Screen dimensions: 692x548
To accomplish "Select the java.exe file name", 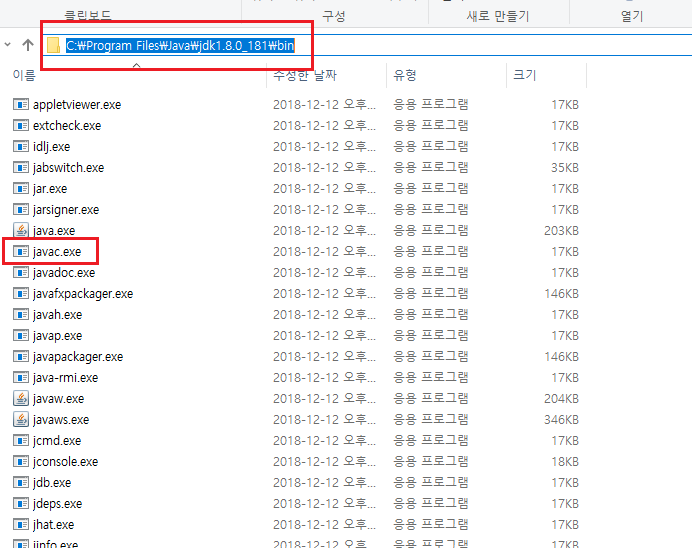I will tap(54, 231).
